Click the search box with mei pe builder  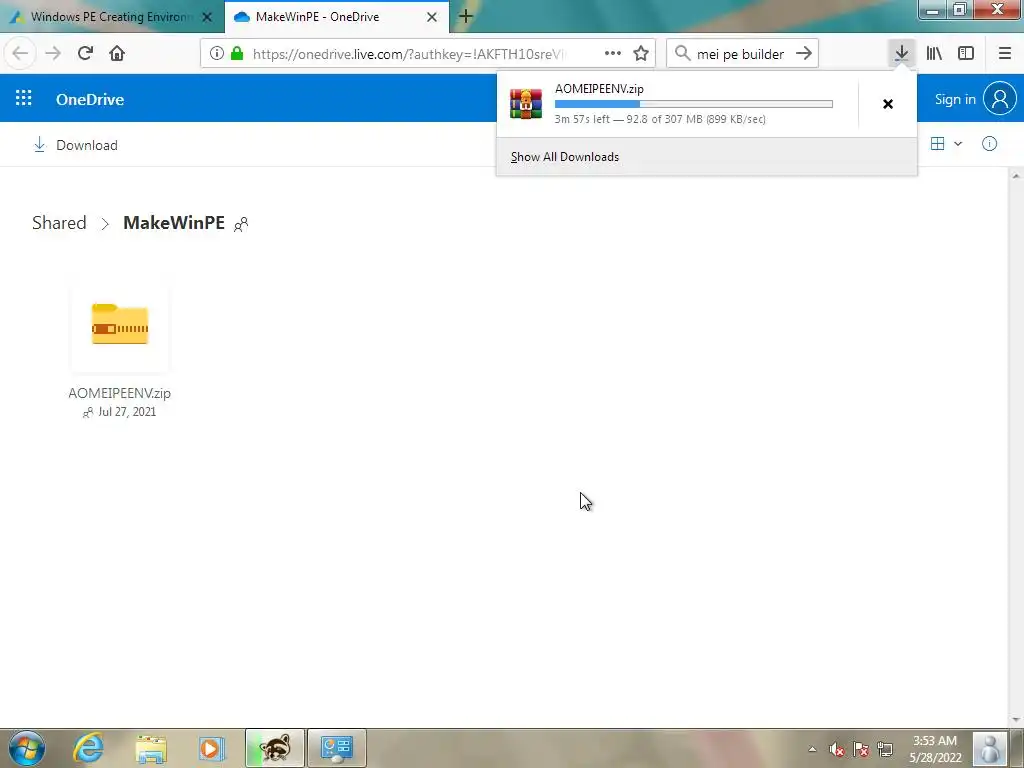[x=741, y=54]
